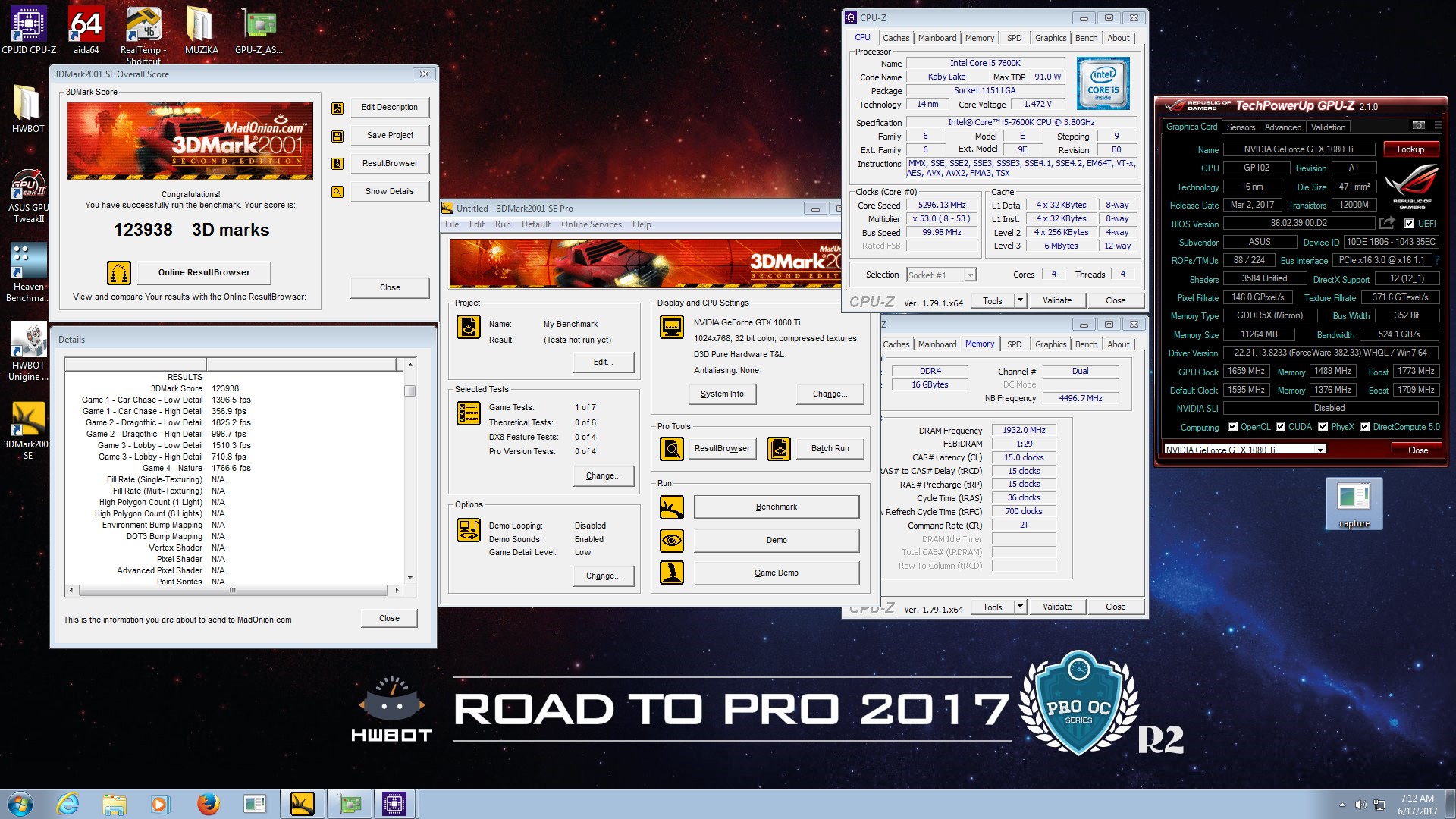Viewport: 1456px width, 819px height.
Task: Open the aida64 desktop shortcut
Action: point(86,30)
